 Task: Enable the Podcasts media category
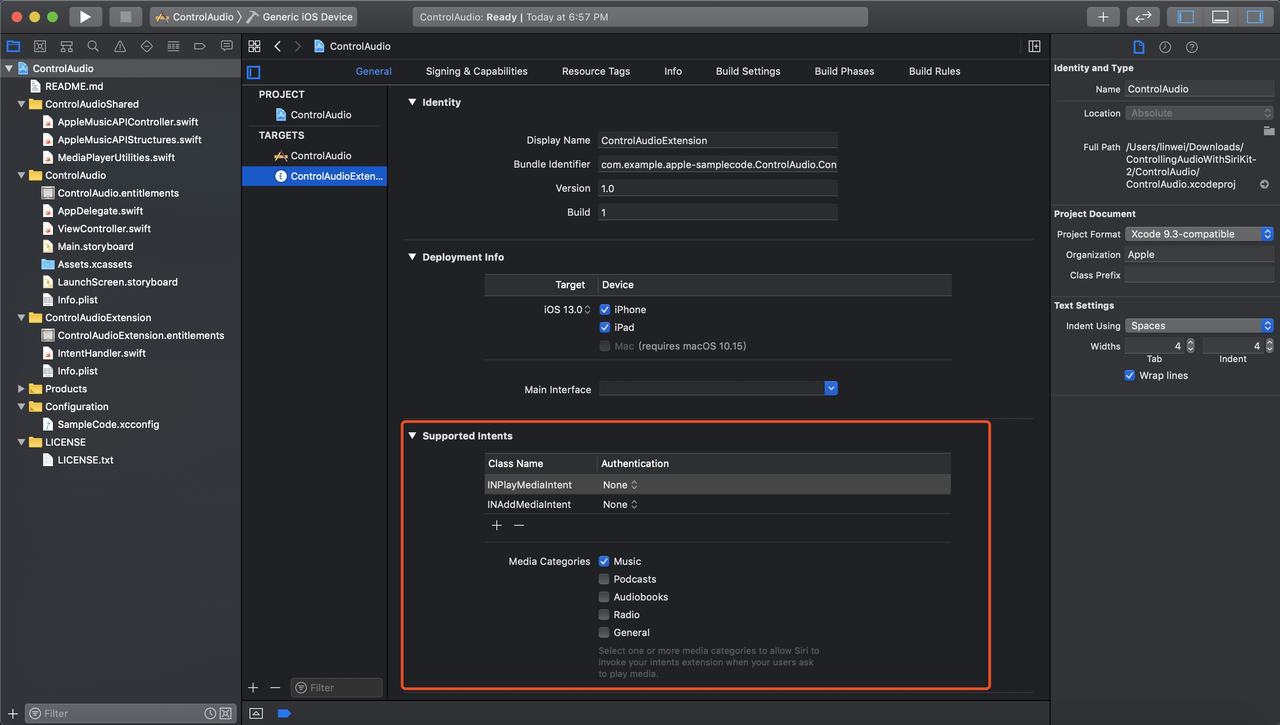pos(604,580)
